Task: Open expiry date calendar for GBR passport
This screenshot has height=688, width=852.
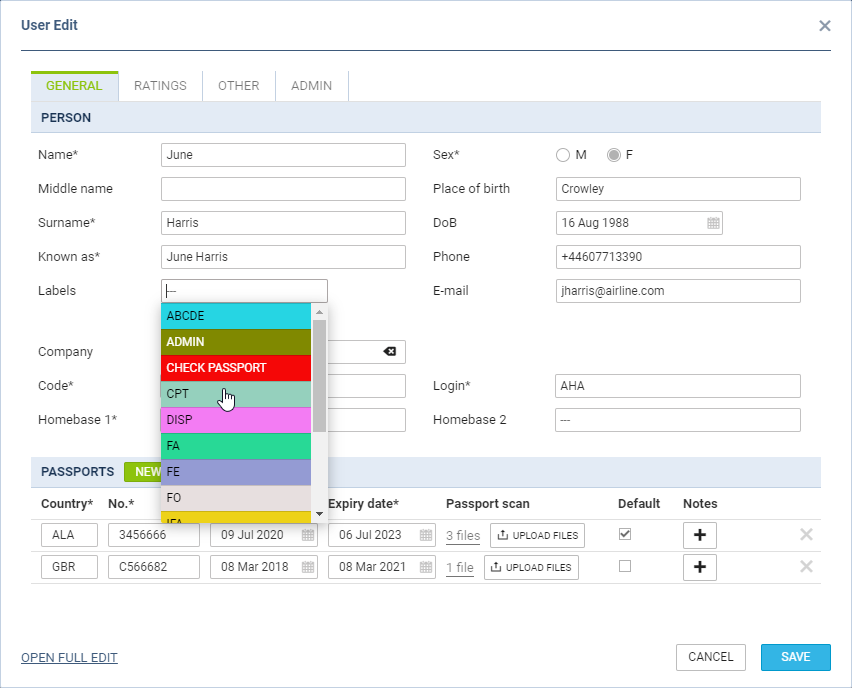Action: click(426, 567)
